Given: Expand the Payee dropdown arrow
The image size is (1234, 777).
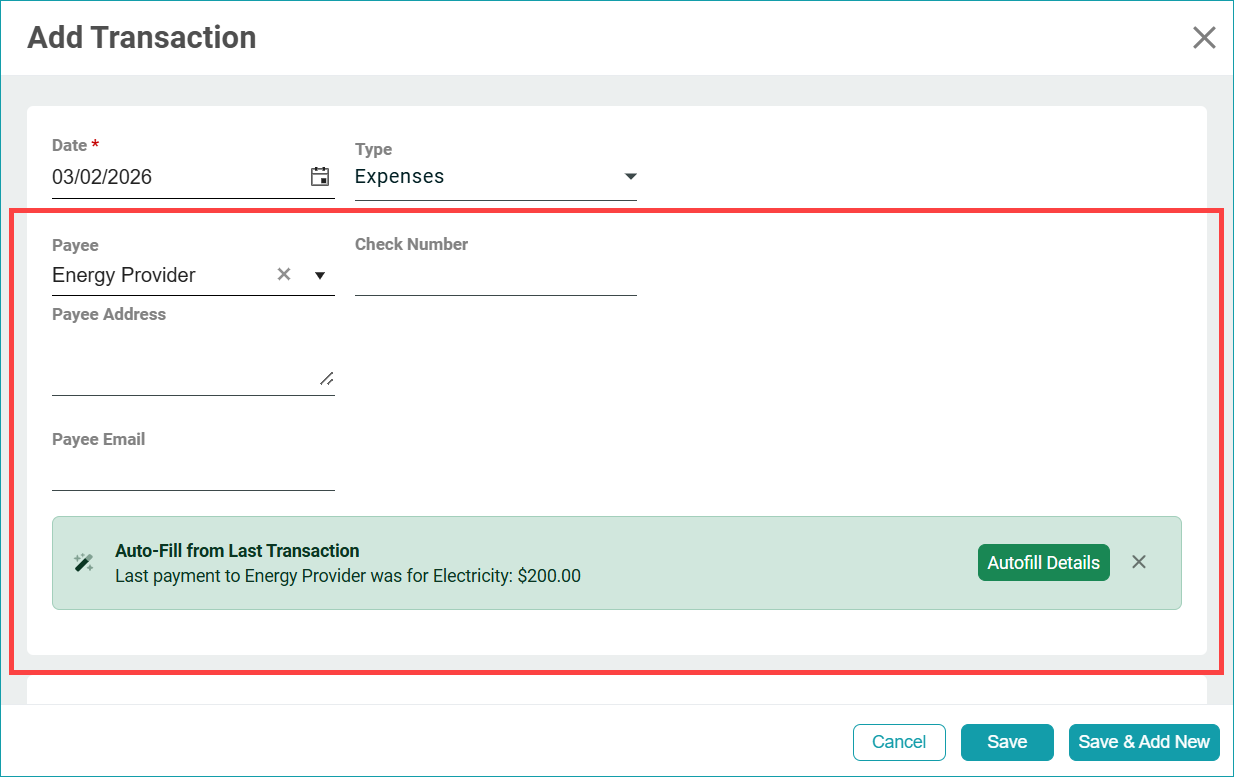Looking at the screenshot, I should [320, 275].
